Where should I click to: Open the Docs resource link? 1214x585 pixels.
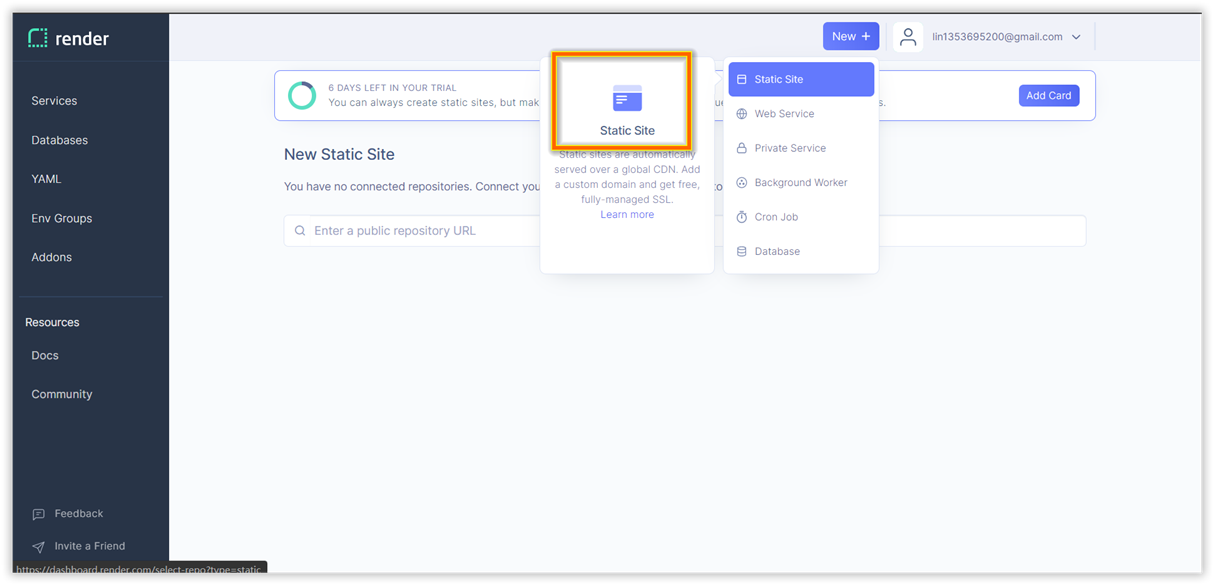pos(45,355)
